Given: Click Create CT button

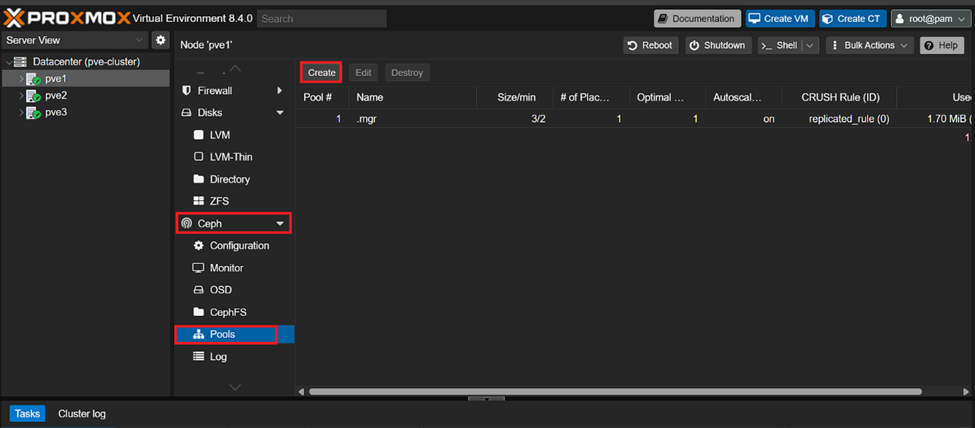Looking at the screenshot, I should 852,18.
